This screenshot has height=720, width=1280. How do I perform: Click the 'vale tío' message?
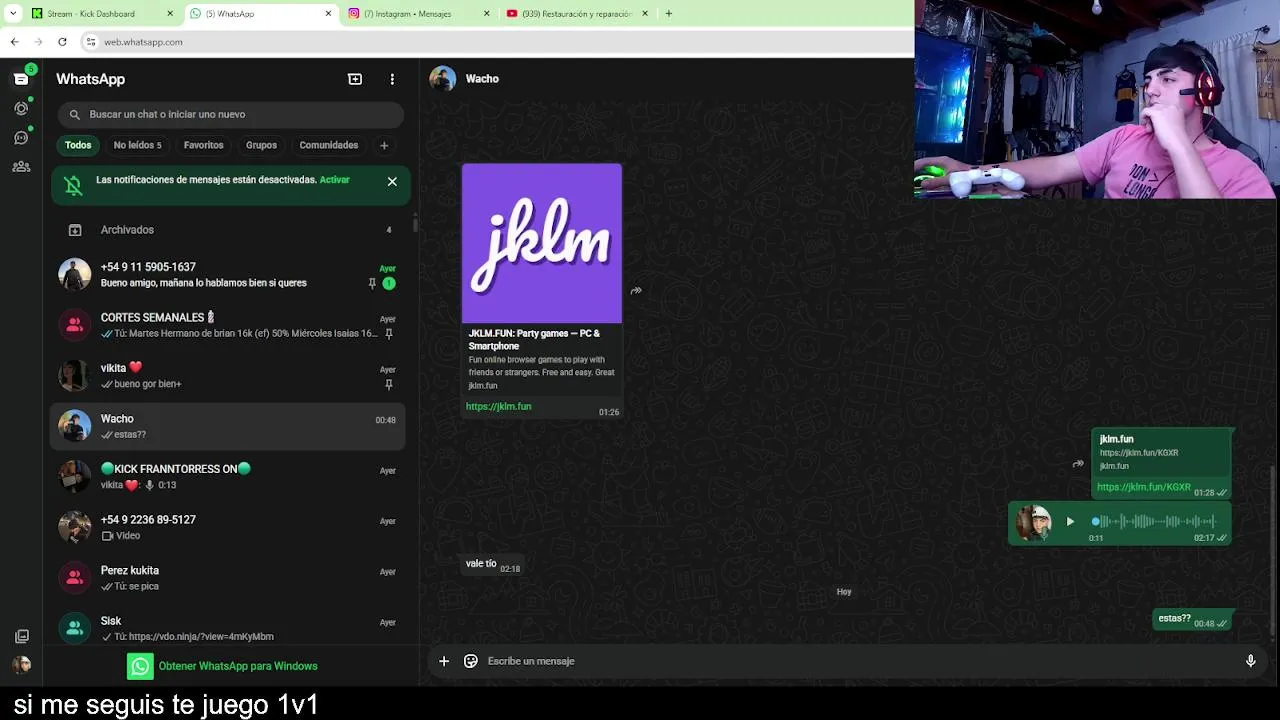(492, 565)
